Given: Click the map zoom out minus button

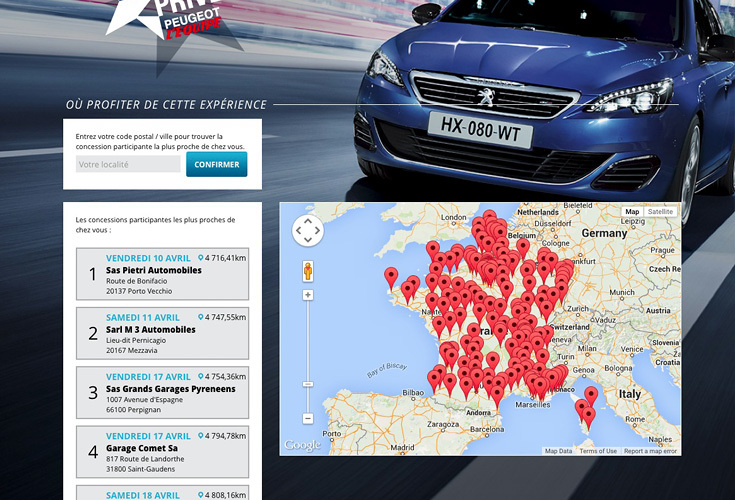Looking at the screenshot, I should (308, 418).
